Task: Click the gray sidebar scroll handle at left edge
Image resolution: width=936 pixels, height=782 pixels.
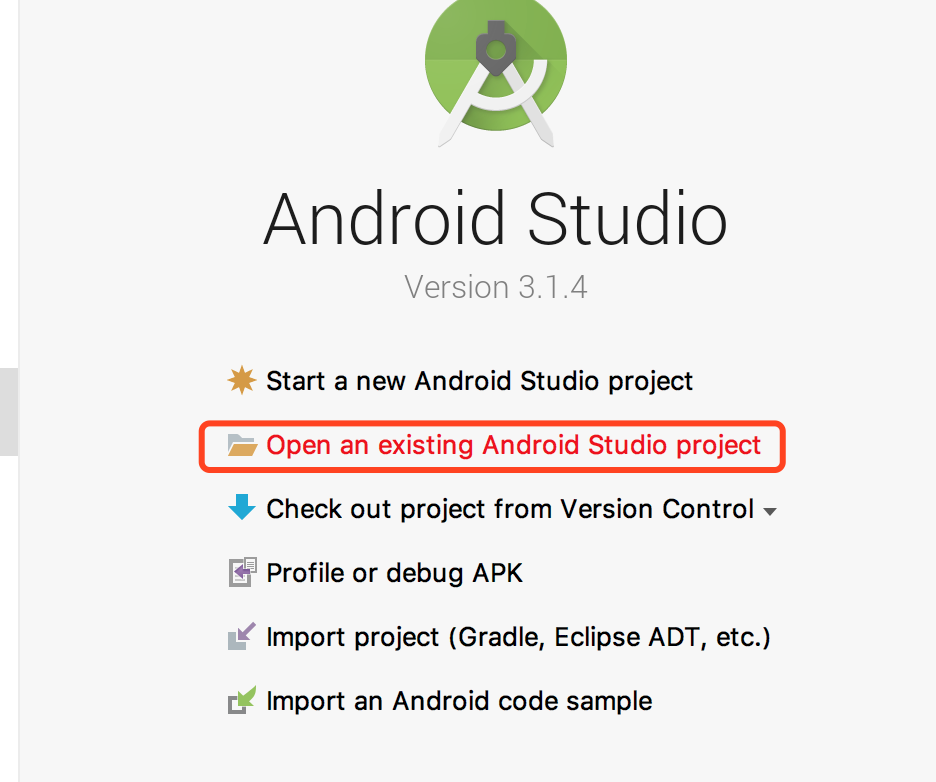Action: pos(9,412)
